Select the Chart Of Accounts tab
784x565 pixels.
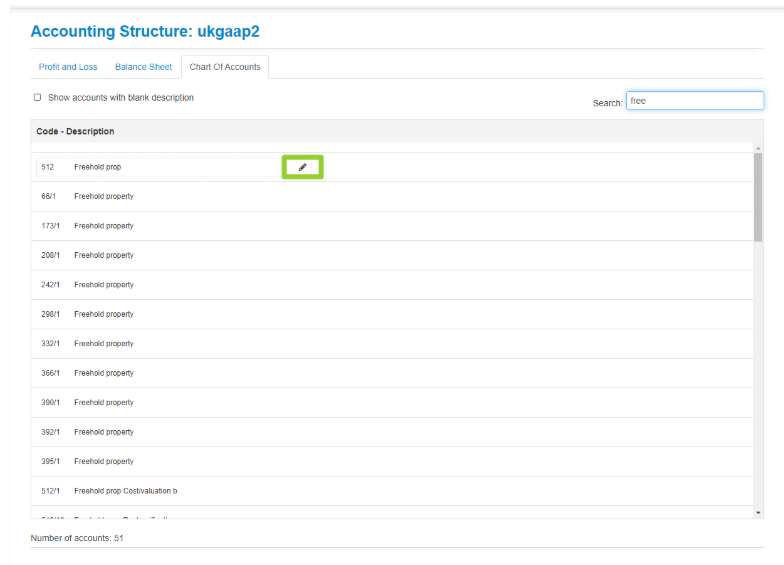[225, 67]
